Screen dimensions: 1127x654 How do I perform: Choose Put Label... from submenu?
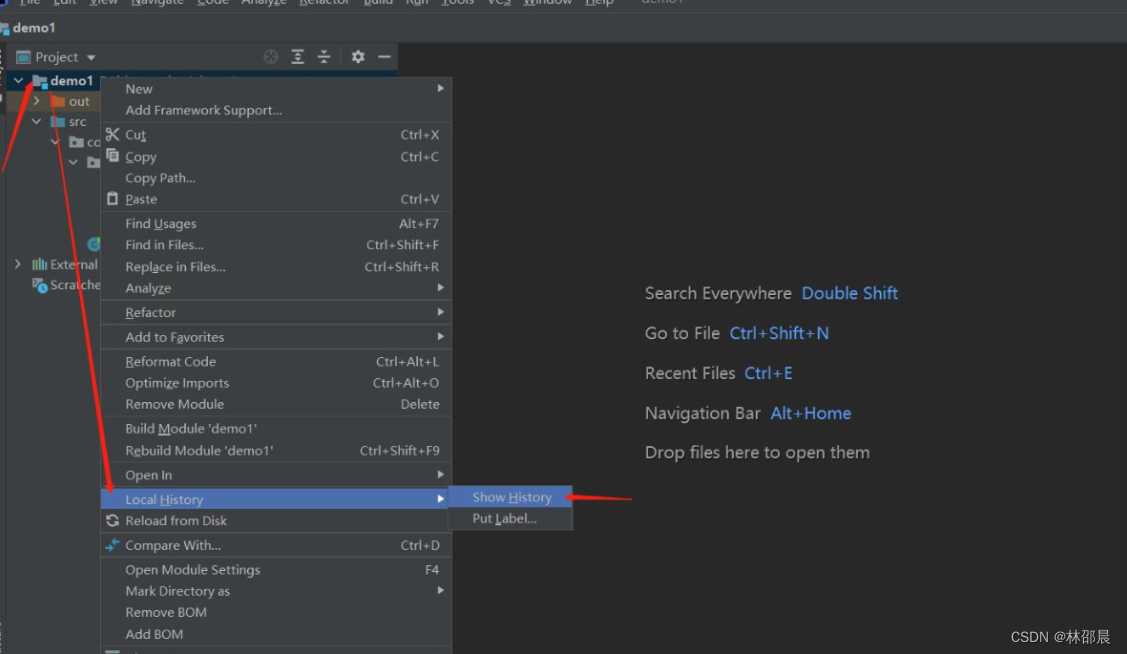(504, 519)
